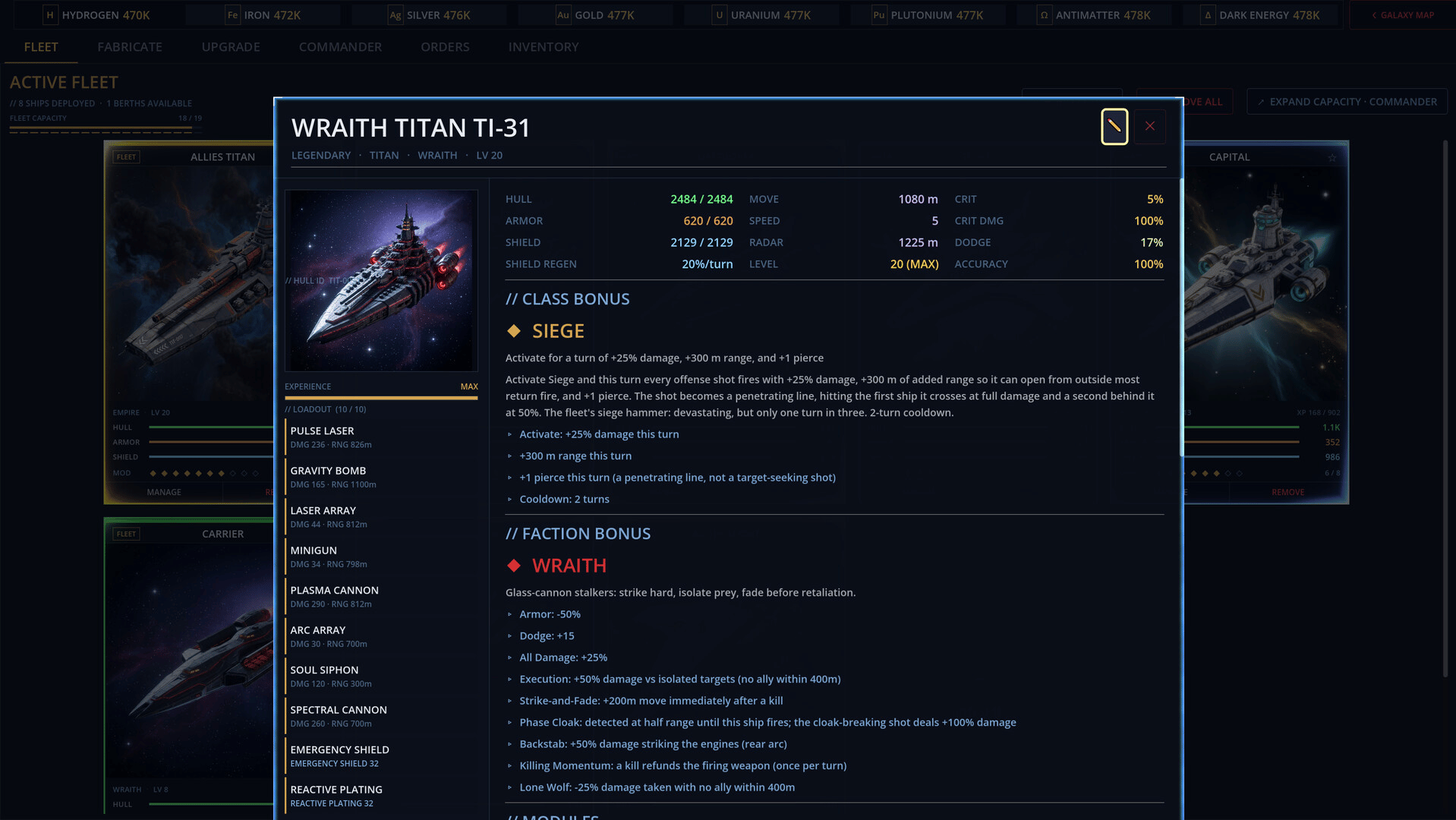This screenshot has width=1456, height=820.
Task: Click the Experience progress bar
Action: [x=381, y=398]
